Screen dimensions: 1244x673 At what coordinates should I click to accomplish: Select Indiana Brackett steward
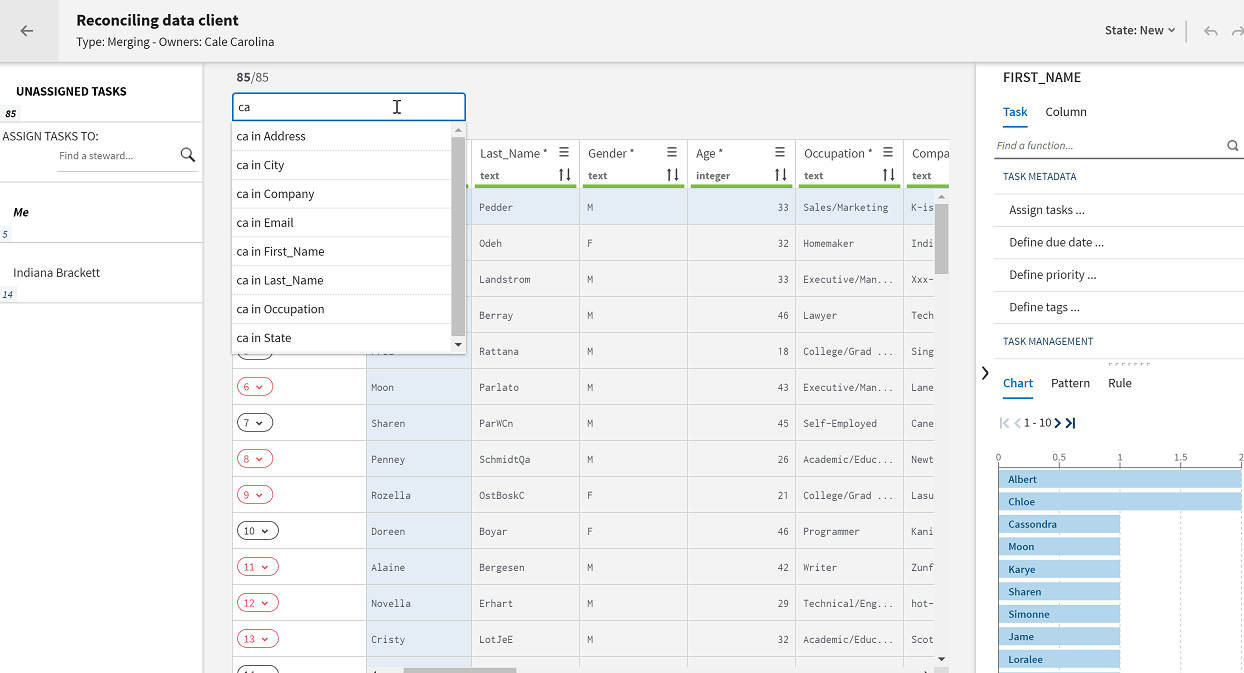pos(57,273)
